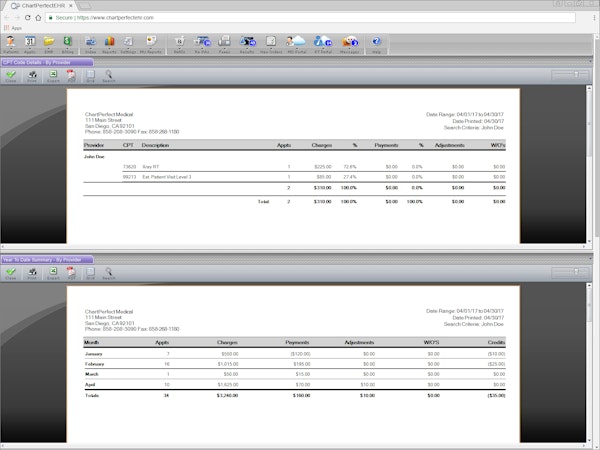Export Year To Date Summary to Excel
The image size is (600, 450).
tap(52, 273)
